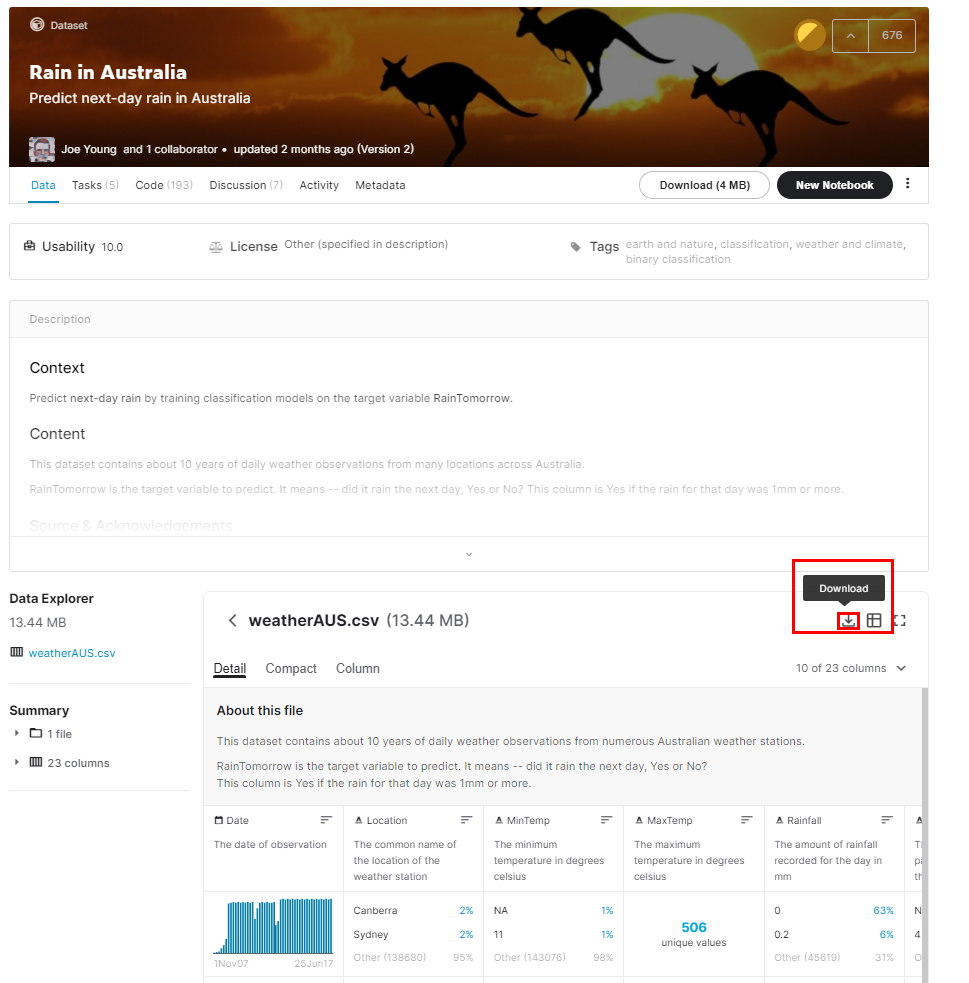Click the folder icon next to 1 file
Viewport: 969px width, 983px height.
36,733
